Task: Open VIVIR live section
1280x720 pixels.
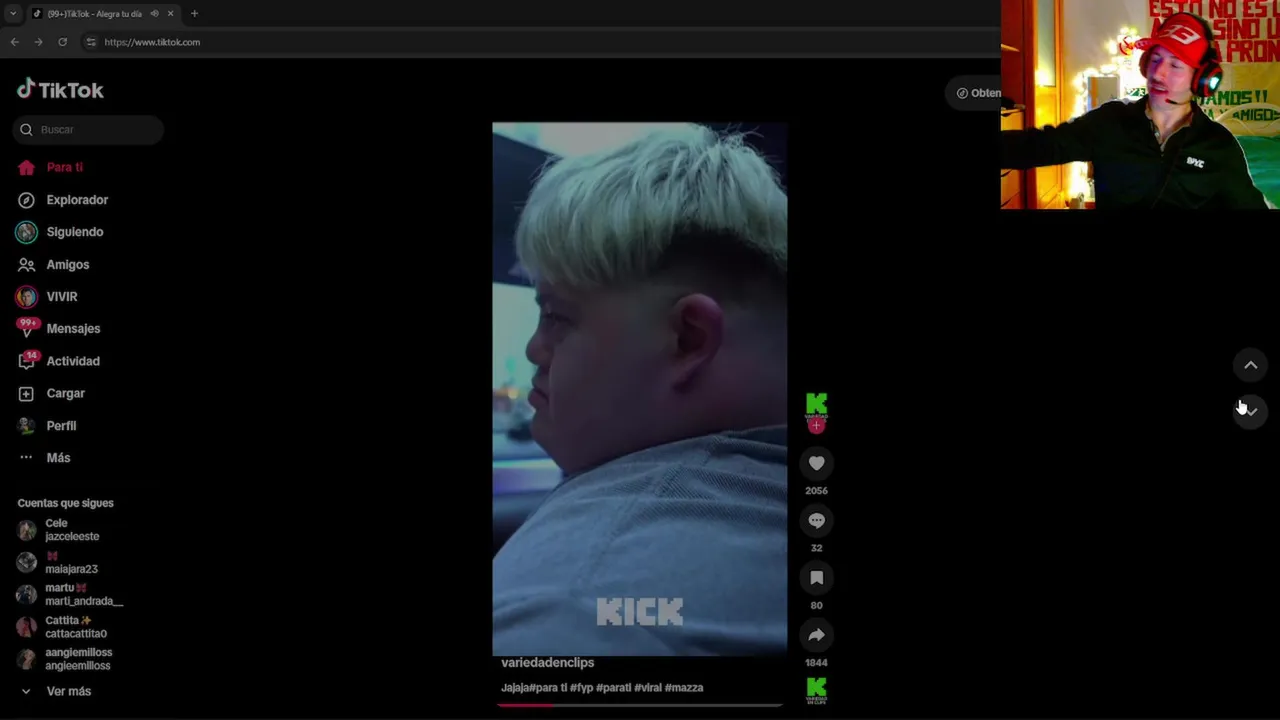Action: point(62,297)
